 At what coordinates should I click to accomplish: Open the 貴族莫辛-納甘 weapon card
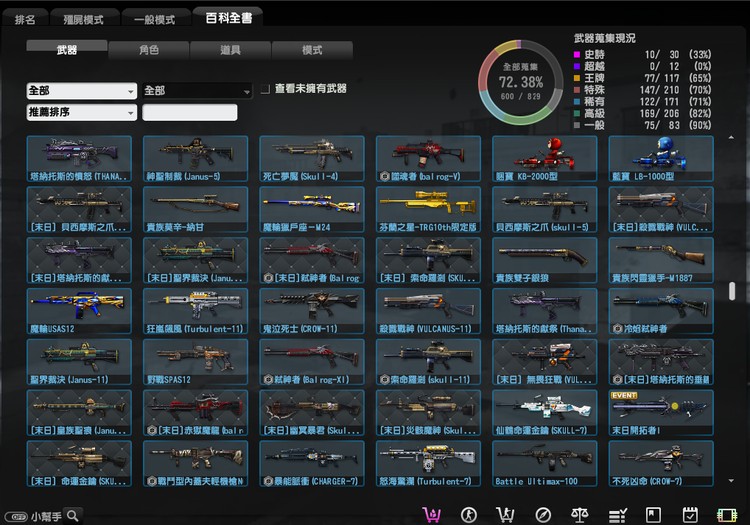196,209
